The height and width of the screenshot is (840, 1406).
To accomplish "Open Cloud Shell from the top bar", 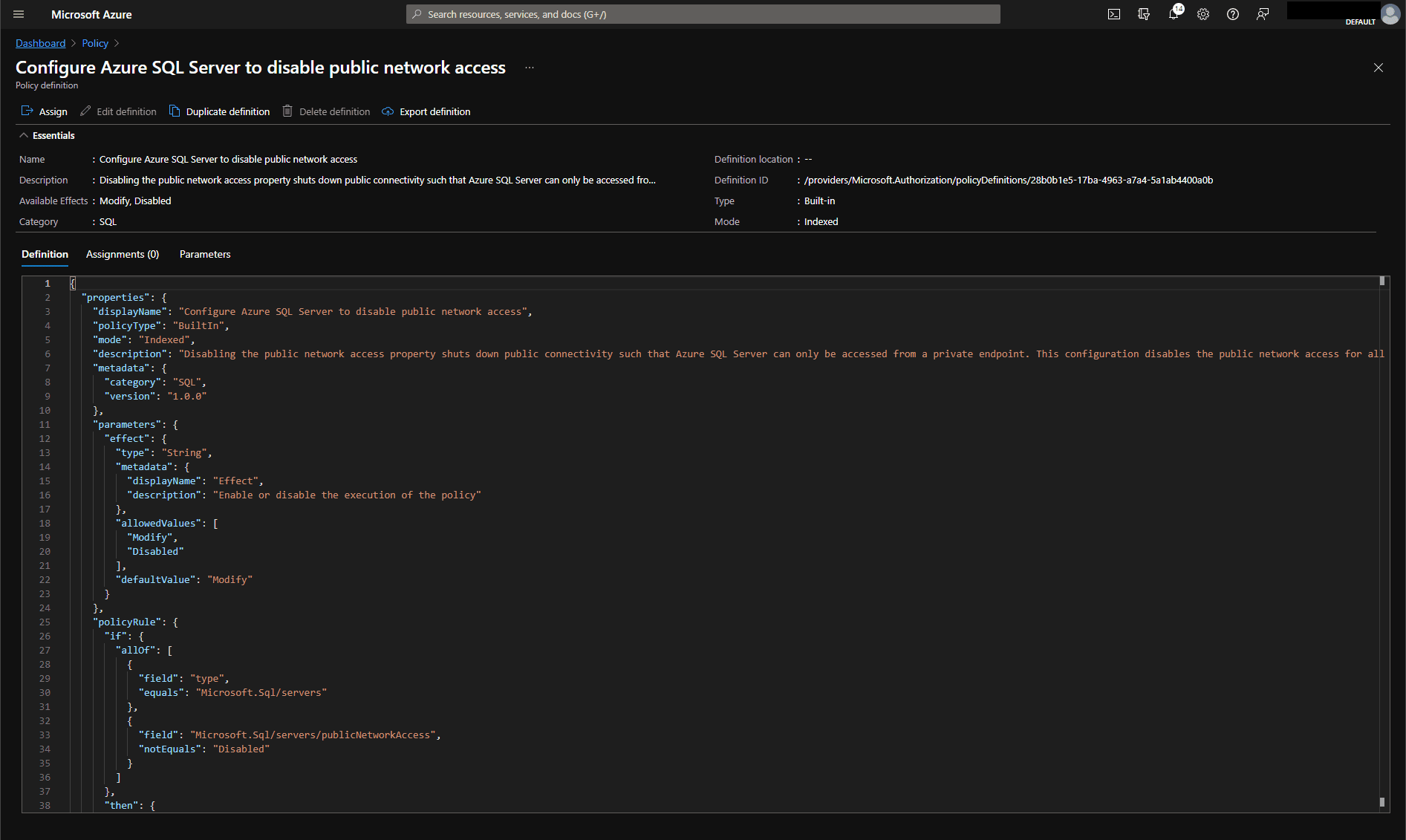I will click(1114, 14).
